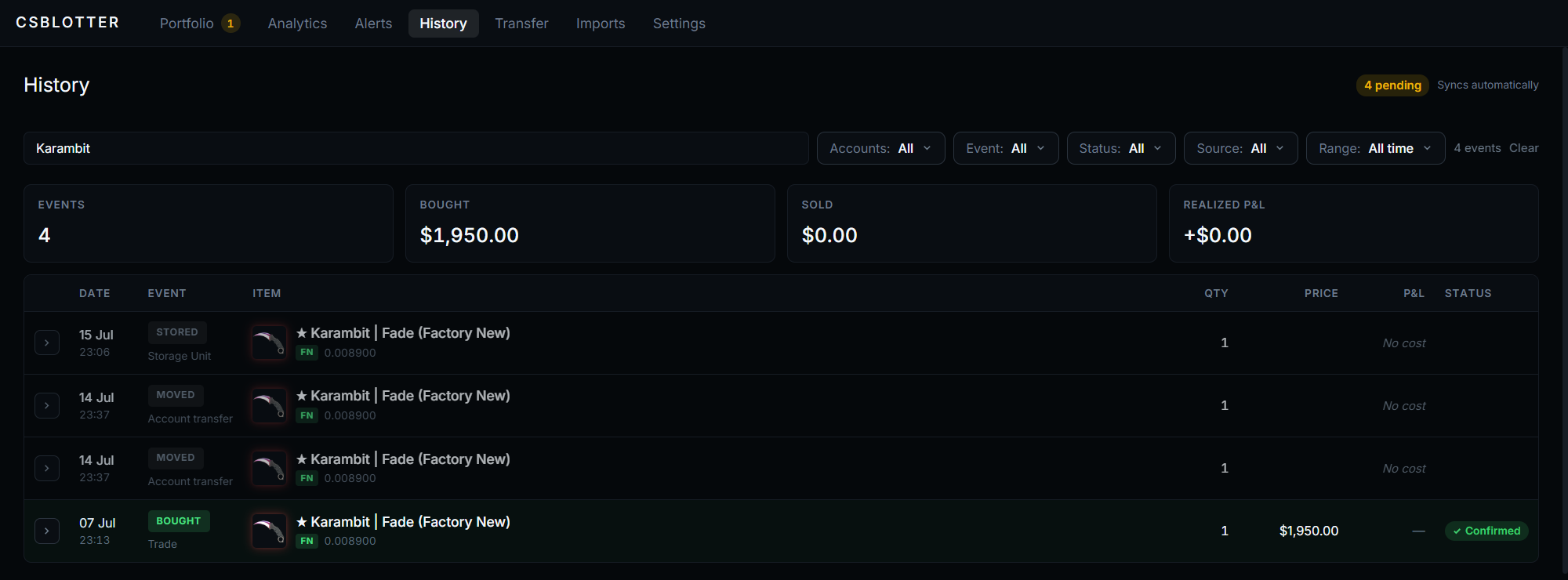
Task: Click the BOUGHT event badge
Action: 179,521
